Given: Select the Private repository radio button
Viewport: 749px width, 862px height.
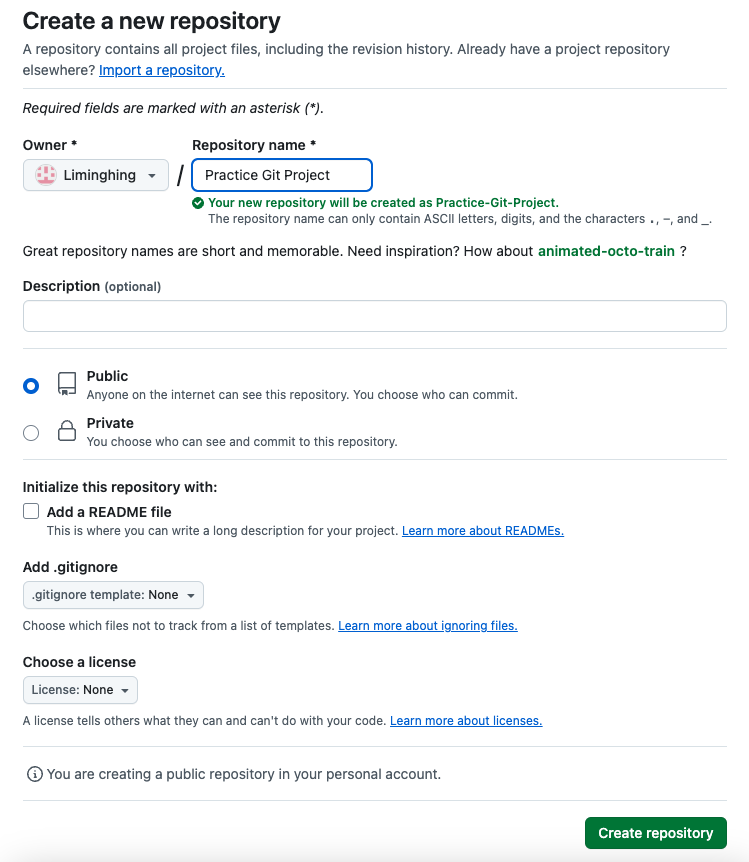Looking at the screenshot, I should pyautogui.click(x=31, y=432).
